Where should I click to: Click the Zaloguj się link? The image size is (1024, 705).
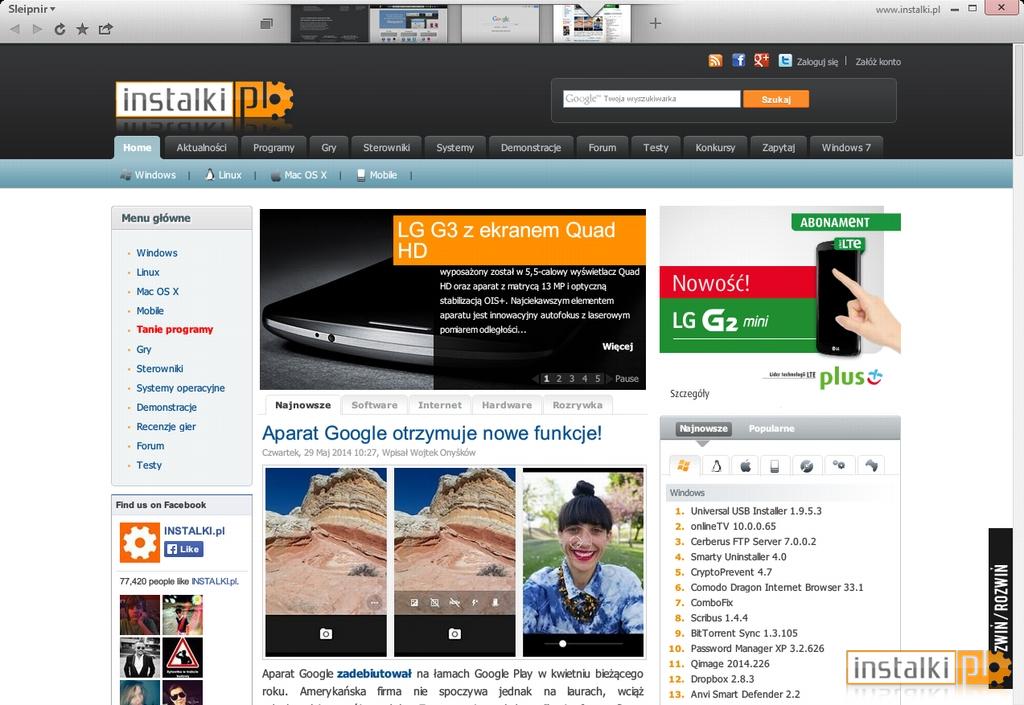click(817, 62)
